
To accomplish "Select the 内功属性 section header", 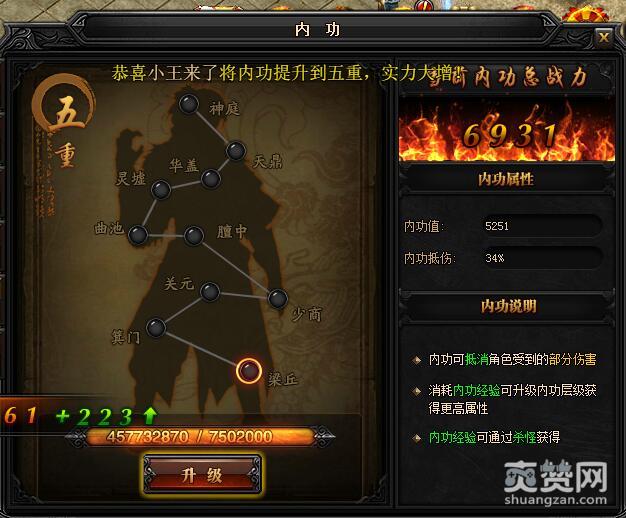I will tap(506, 179).
